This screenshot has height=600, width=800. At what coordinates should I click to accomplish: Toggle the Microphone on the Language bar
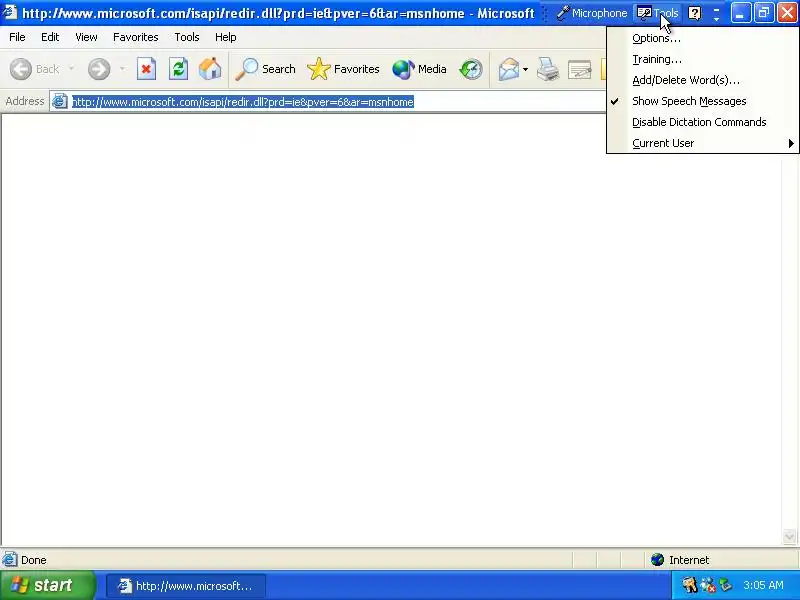(592, 13)
